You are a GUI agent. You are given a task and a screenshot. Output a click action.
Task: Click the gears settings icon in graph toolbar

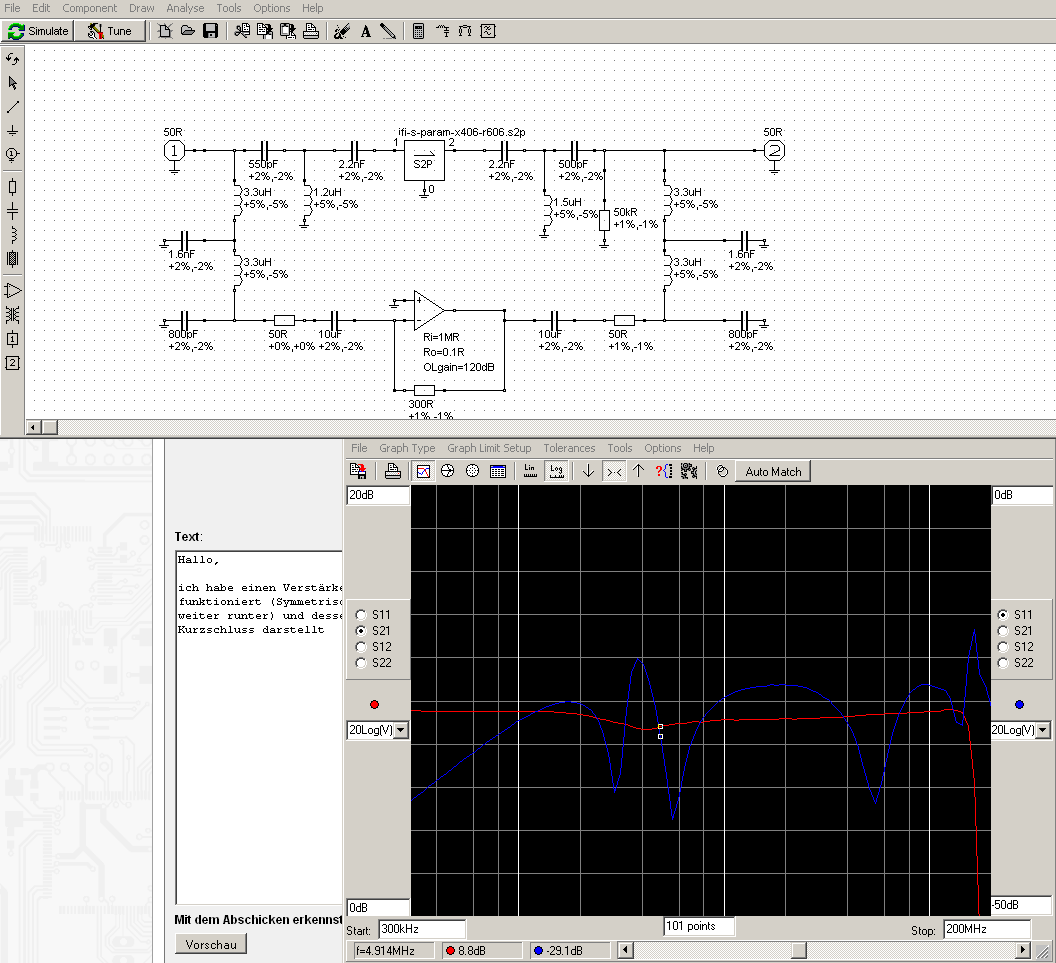coord(688,471)
